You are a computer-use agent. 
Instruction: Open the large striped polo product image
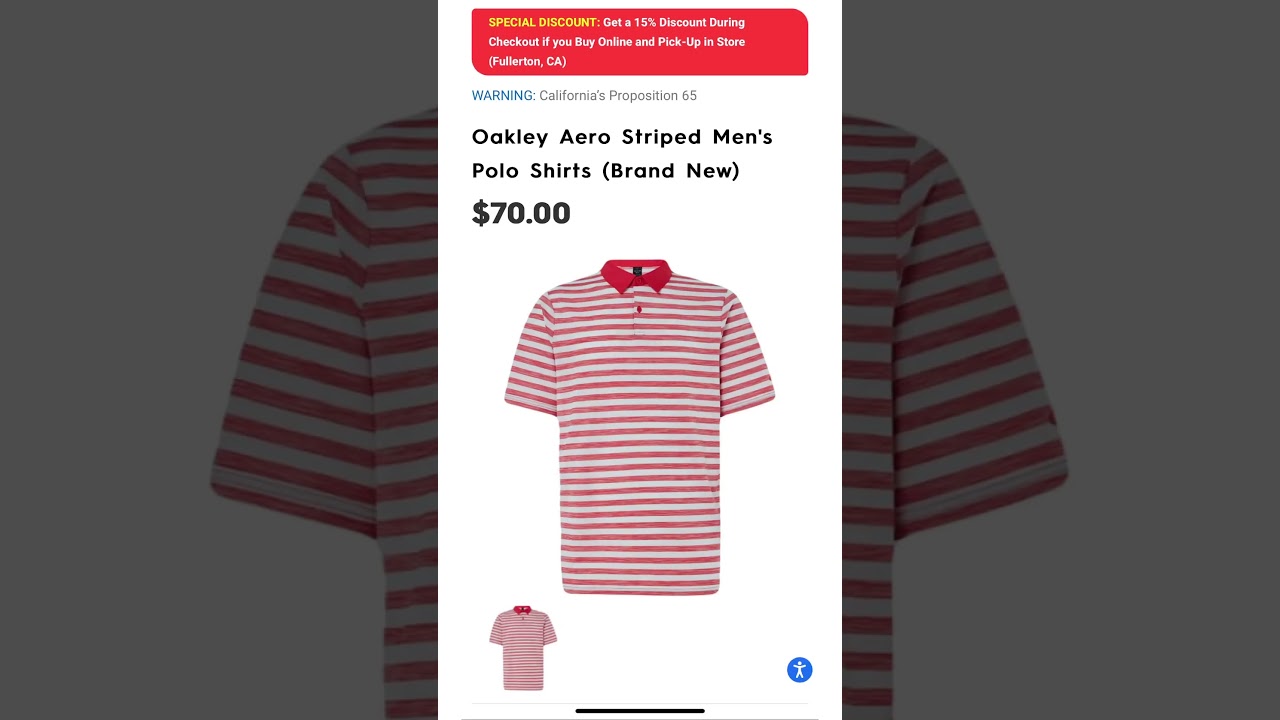point(640,427)
